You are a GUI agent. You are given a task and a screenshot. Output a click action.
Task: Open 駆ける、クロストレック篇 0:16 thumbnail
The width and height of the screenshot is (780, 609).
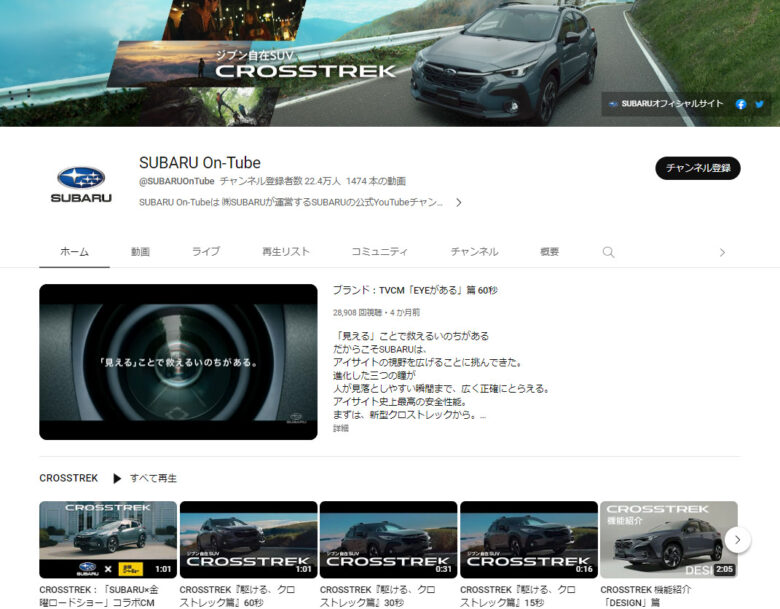coord(529,539)
